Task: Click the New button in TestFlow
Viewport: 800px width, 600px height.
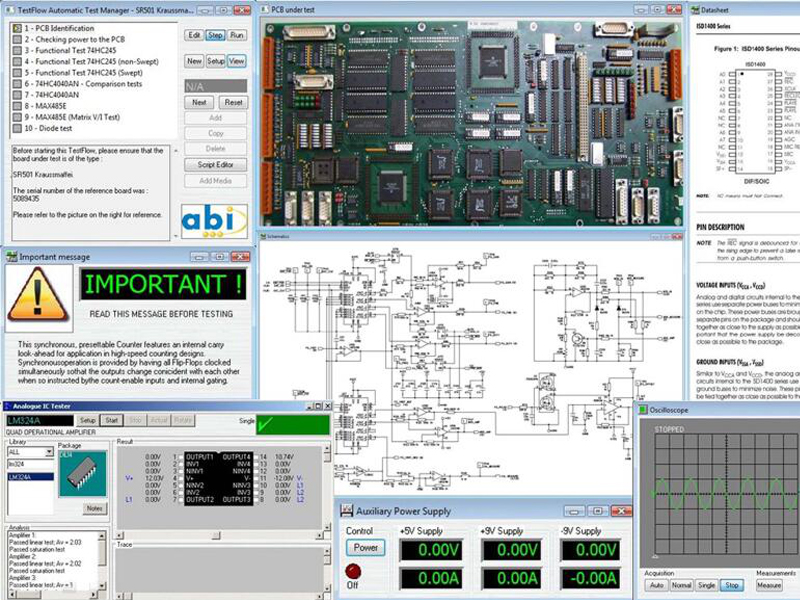Action: click(194, 61)
